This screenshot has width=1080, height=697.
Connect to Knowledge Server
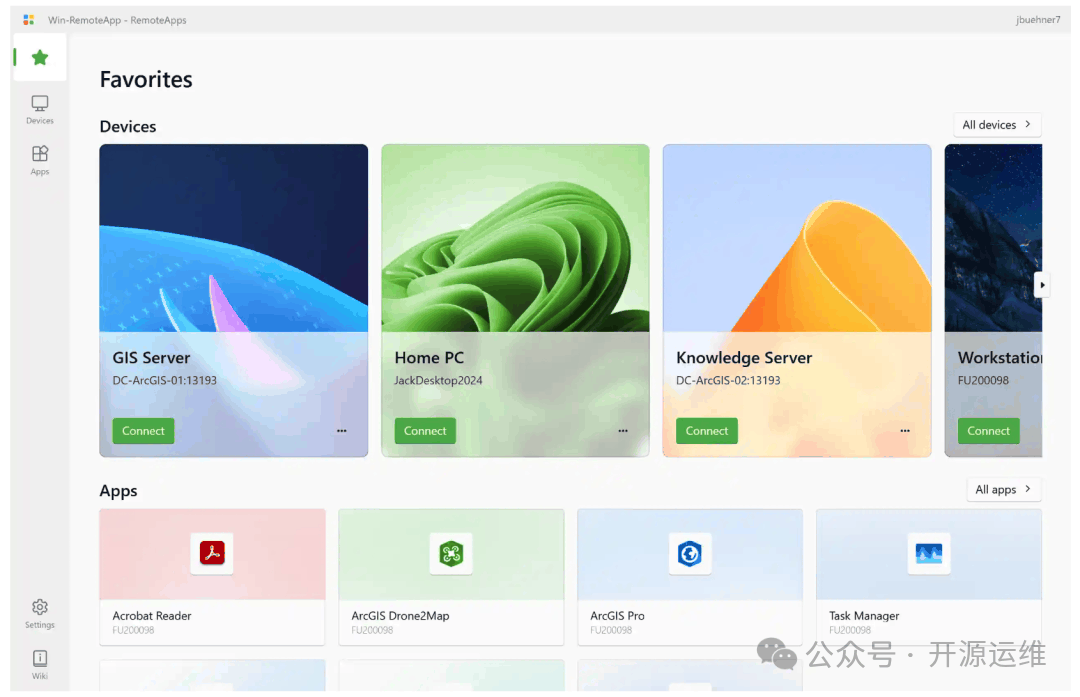[x=707, y=430]
